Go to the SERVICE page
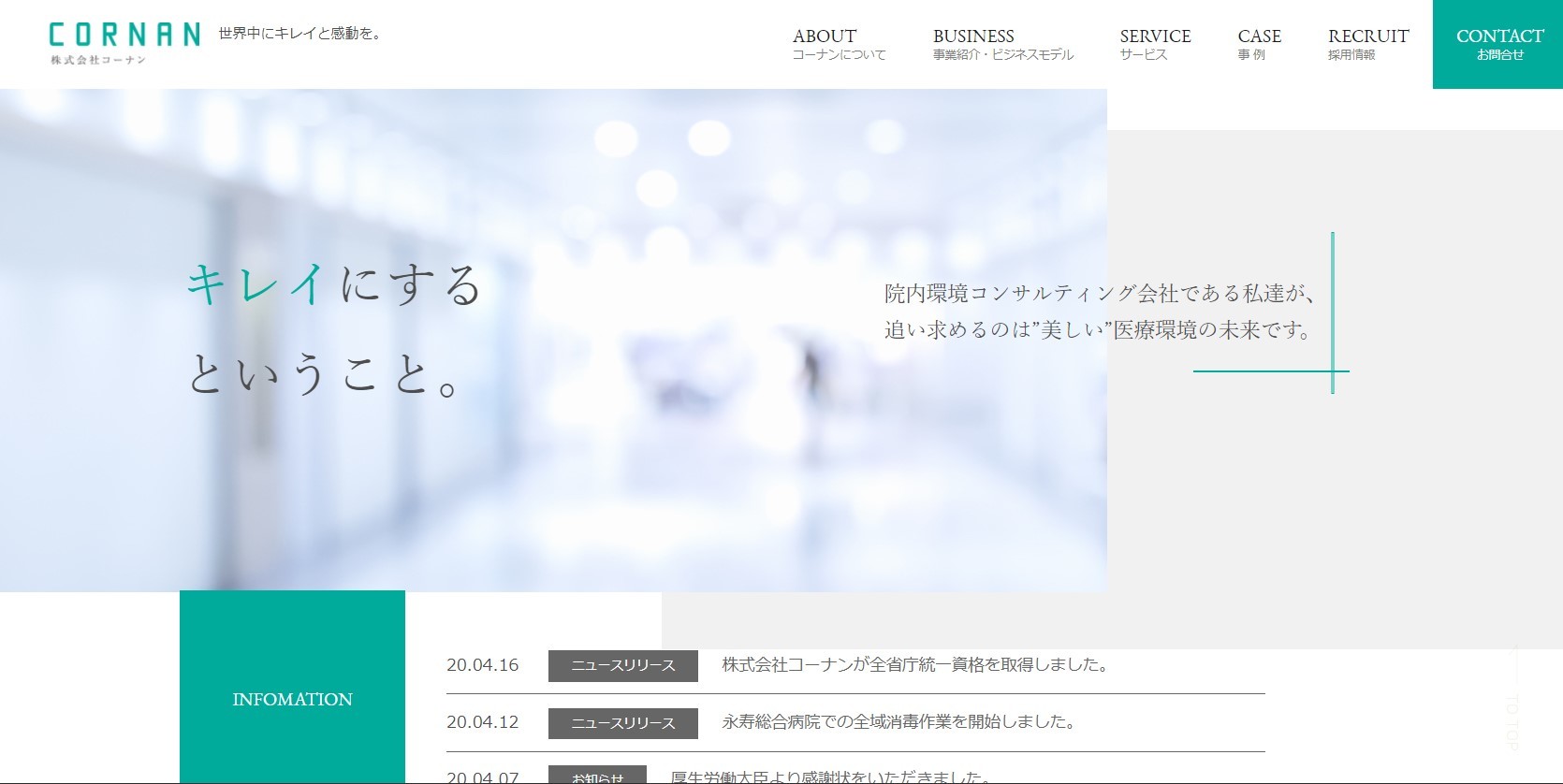1563x784 pixels. pyautogui.click(x=1155, y=44)
